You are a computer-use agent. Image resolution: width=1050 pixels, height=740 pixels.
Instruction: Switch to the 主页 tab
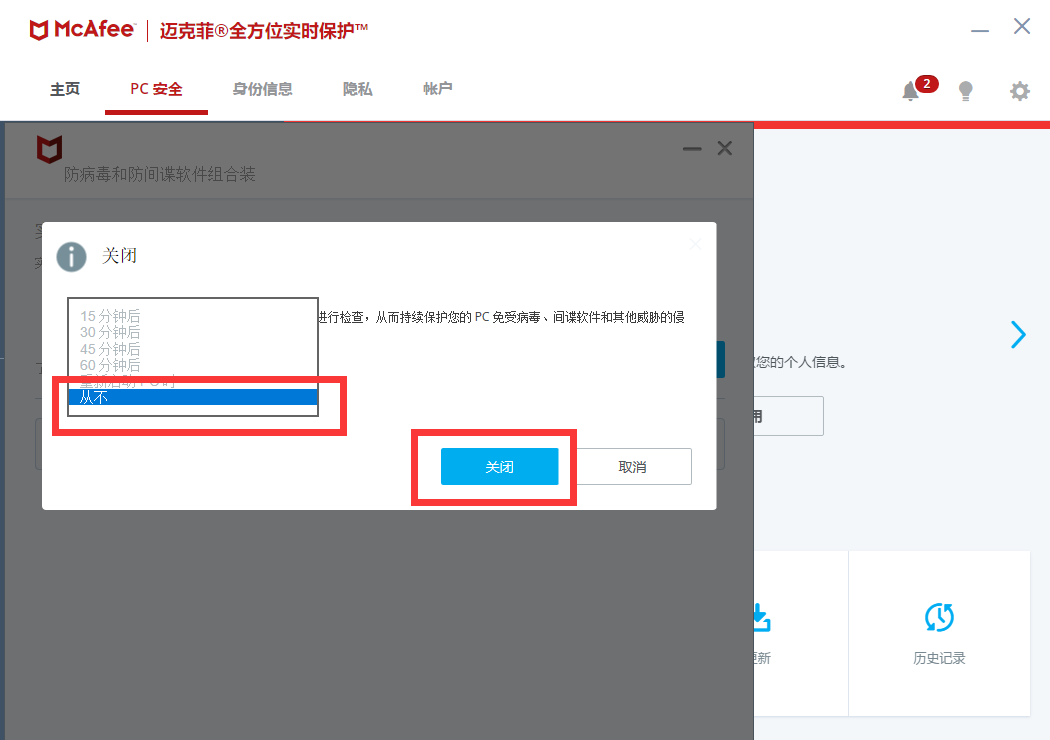coord(65,89)
